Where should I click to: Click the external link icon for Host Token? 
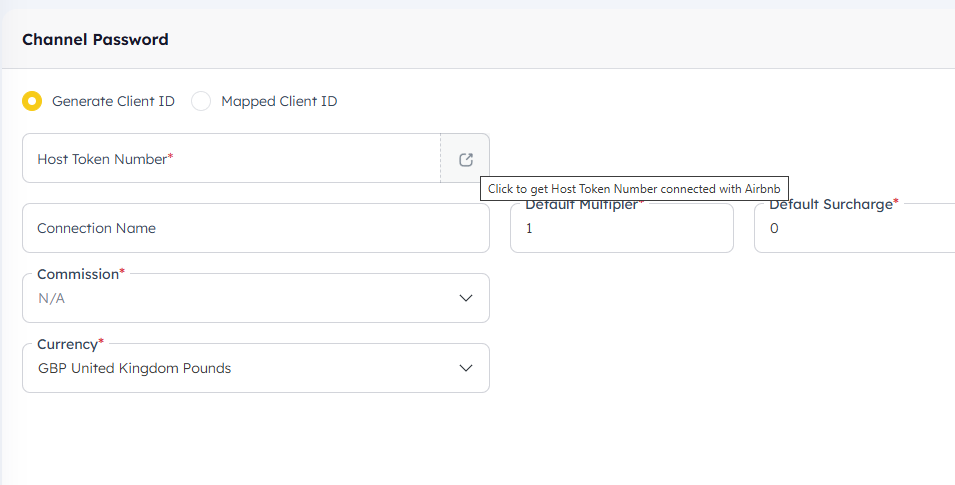click(465, 159)
